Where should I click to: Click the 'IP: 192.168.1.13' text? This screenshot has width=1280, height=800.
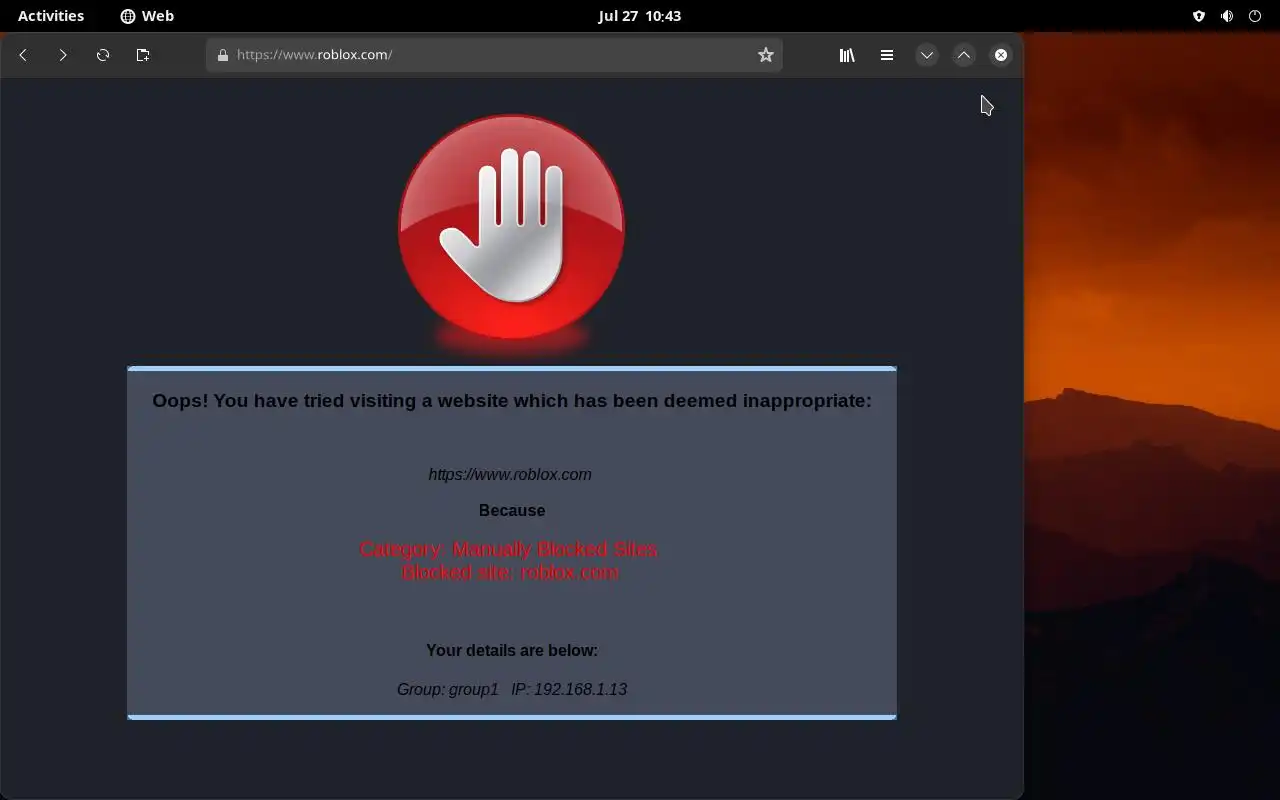569,689
